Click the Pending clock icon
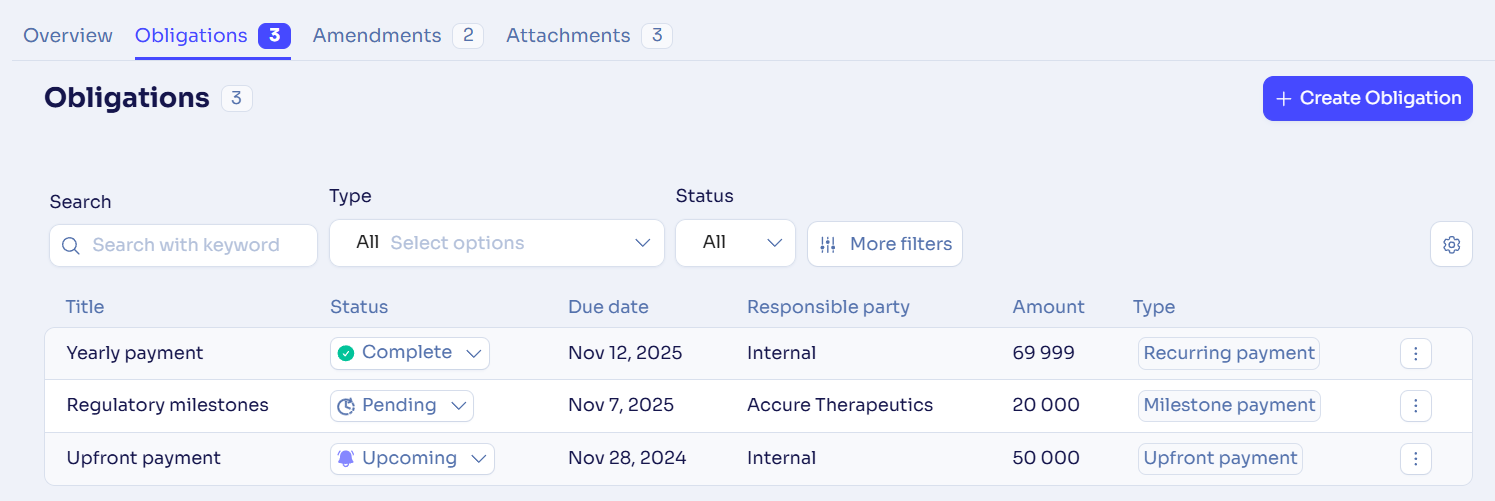This screenshot has height=501, width=1495. (346, 406)
